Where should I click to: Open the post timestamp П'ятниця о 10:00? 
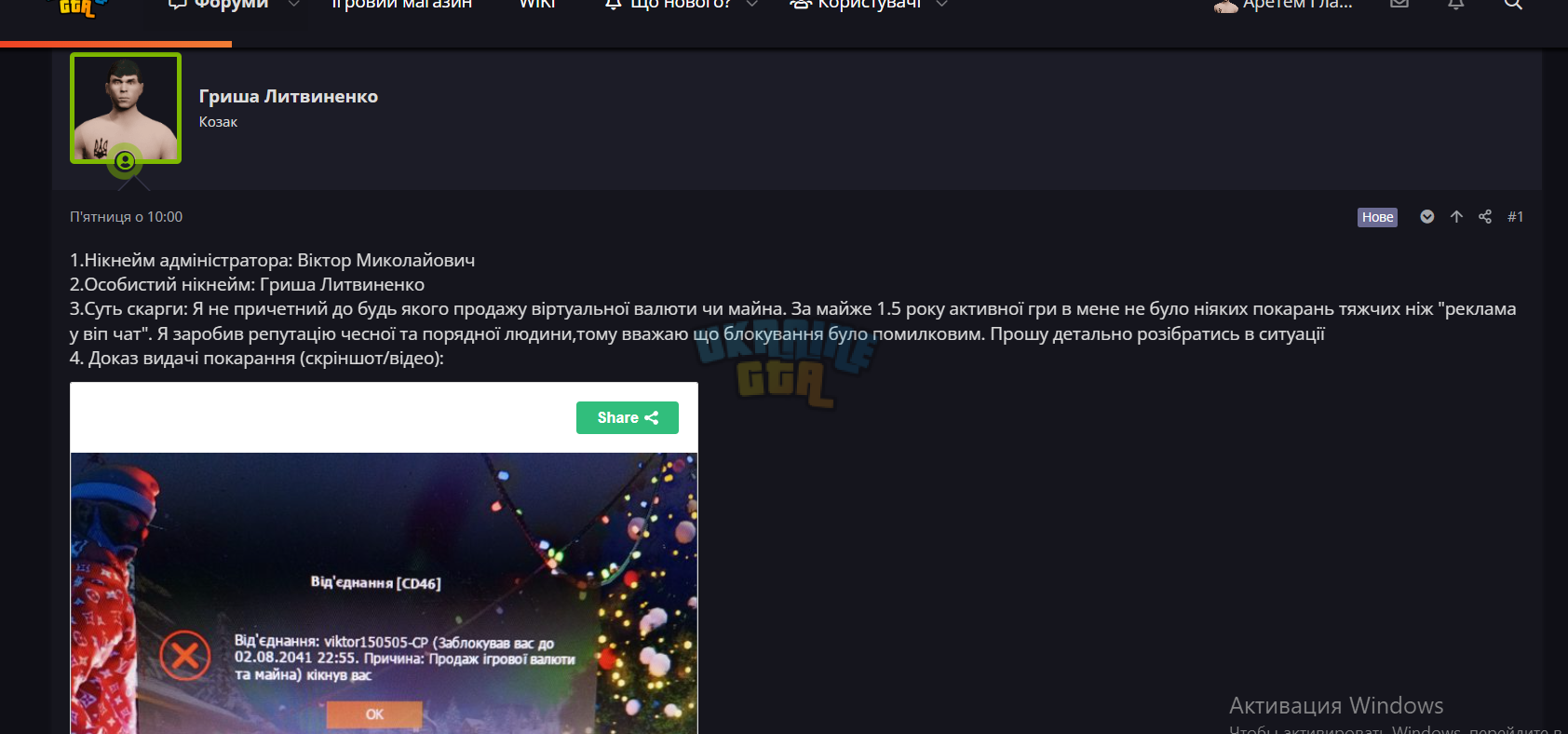(x=126, y=217)
